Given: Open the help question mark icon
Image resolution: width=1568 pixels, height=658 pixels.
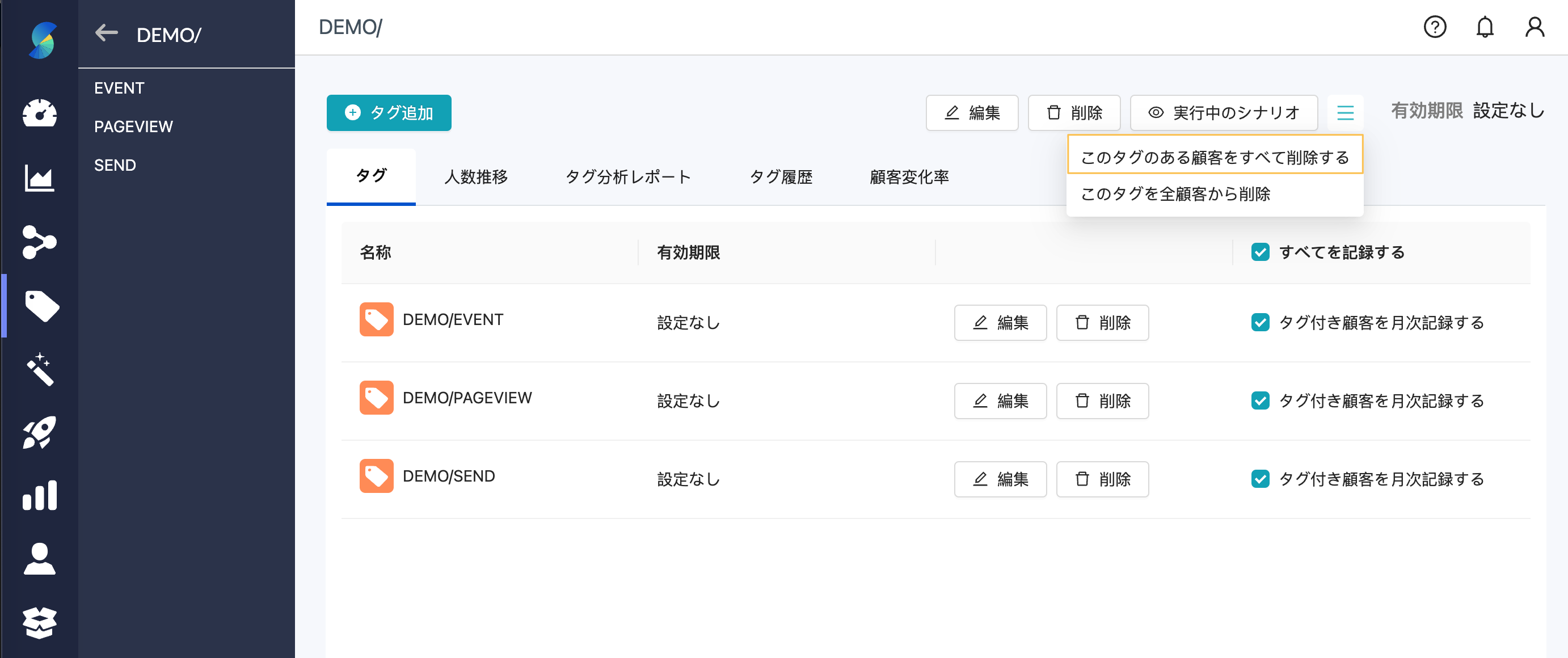Looking at the screenshot, I should [1435, 27].
